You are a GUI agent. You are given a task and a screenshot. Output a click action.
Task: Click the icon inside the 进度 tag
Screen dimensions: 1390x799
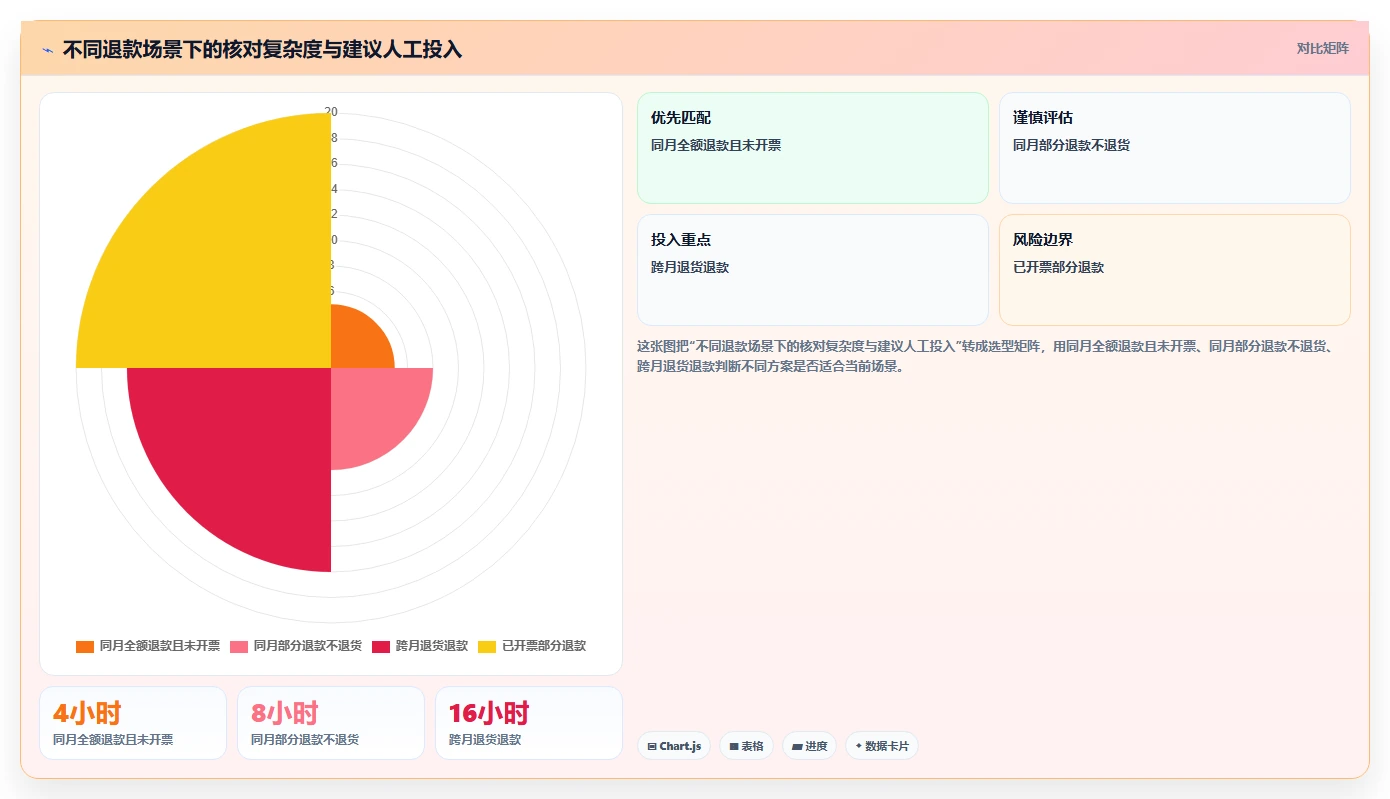(797, 746)
